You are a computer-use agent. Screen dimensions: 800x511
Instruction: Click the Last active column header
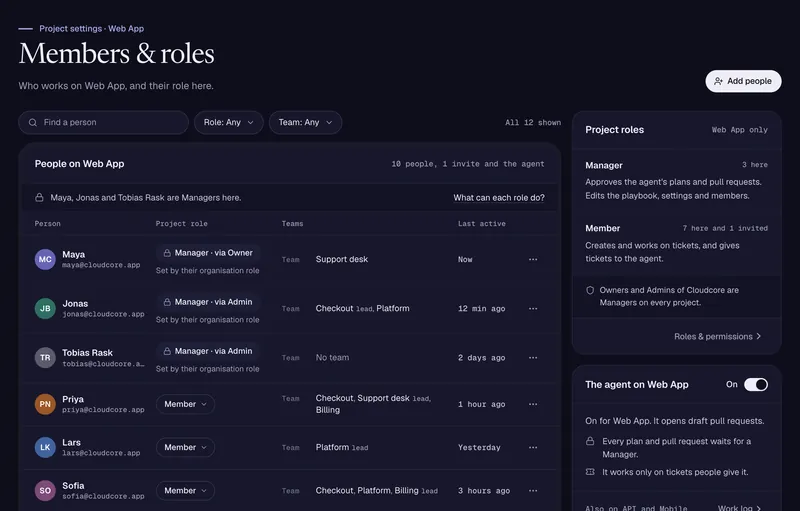pyautogui.click(x=482, y=224)
